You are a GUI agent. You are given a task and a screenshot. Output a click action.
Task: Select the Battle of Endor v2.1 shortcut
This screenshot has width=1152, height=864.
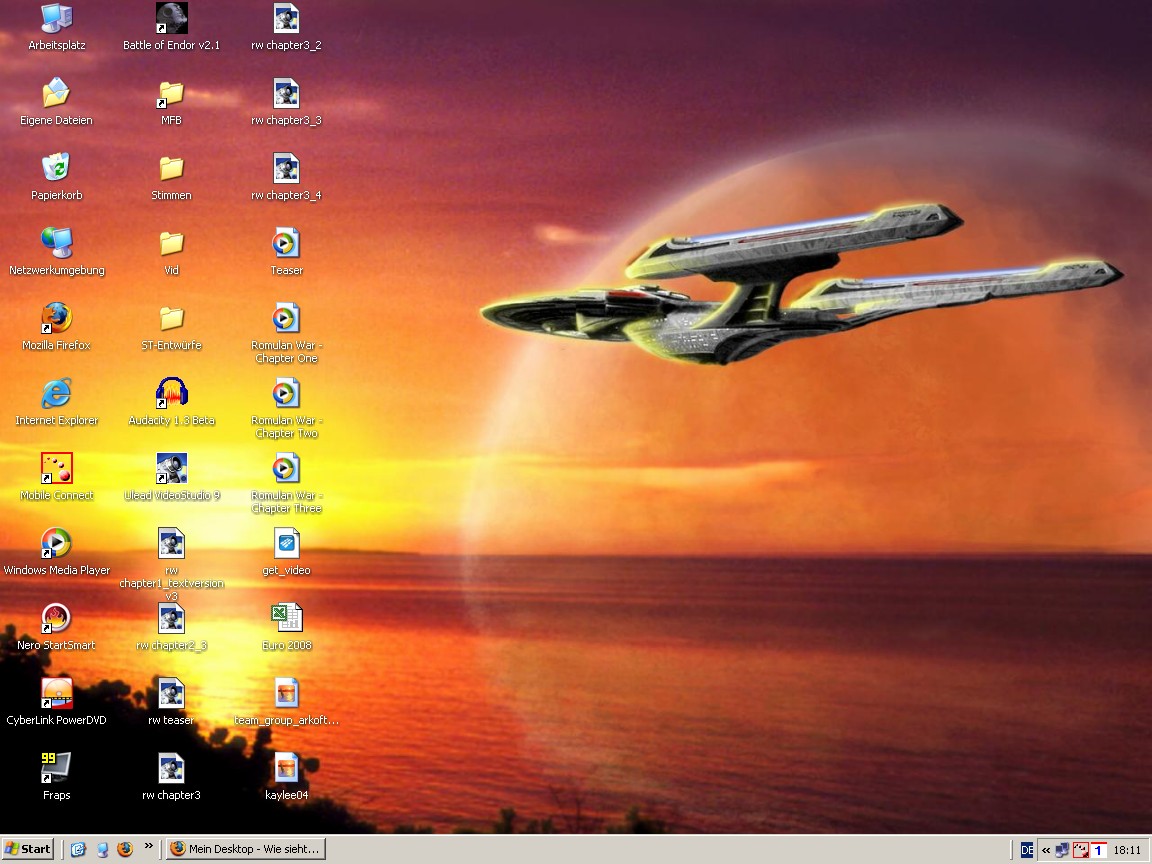click(x=172, y=19)
